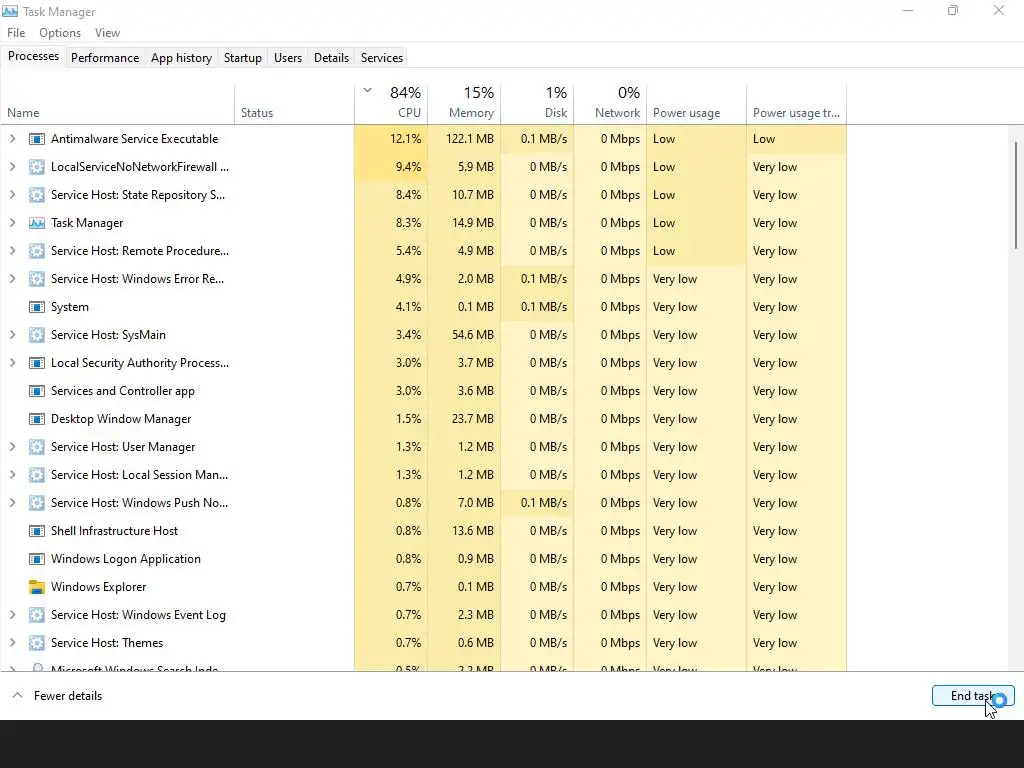This screenshot has height=768, width=1024.
Task: Click the Service Host: Windows Push gear icon
Action: 37,503
